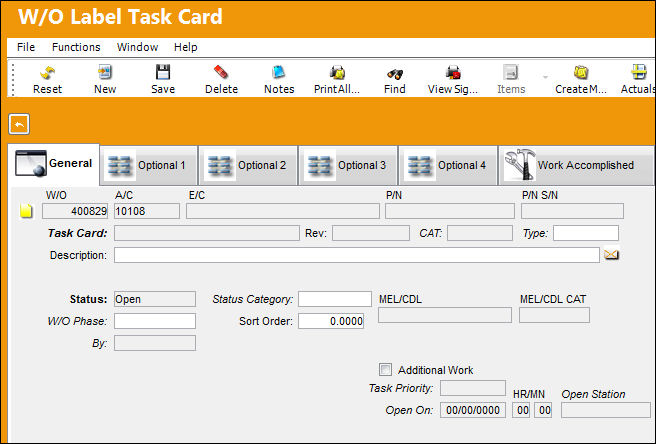Viewport: 656px width, 444px height.
Task: Click the toolbar drag handle dots
Action: [13, 80]
